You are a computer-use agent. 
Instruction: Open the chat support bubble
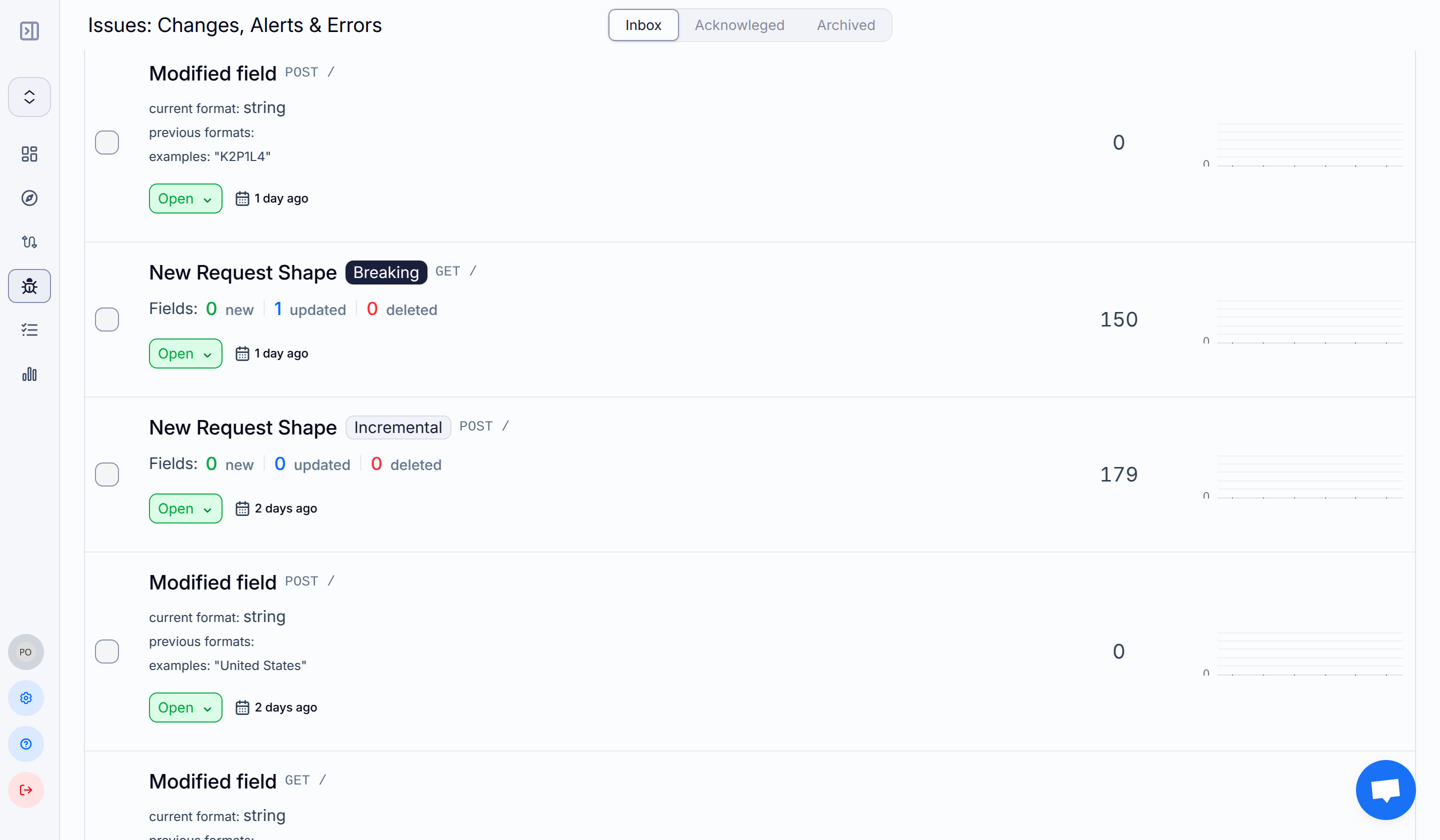(x=1385, y=789)
